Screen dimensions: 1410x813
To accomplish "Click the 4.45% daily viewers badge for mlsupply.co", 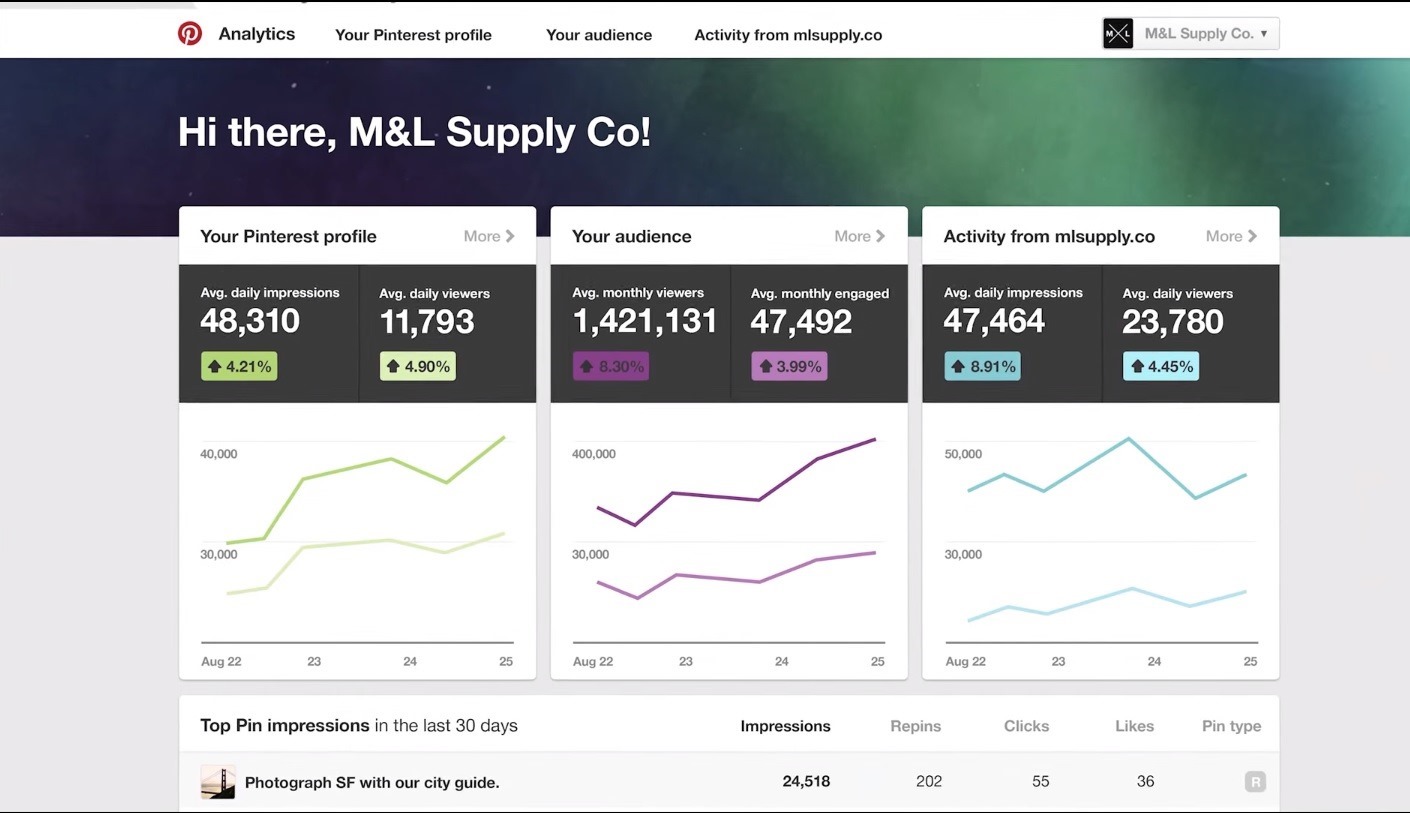I will pyautogui.click(x=1160, y=367).
